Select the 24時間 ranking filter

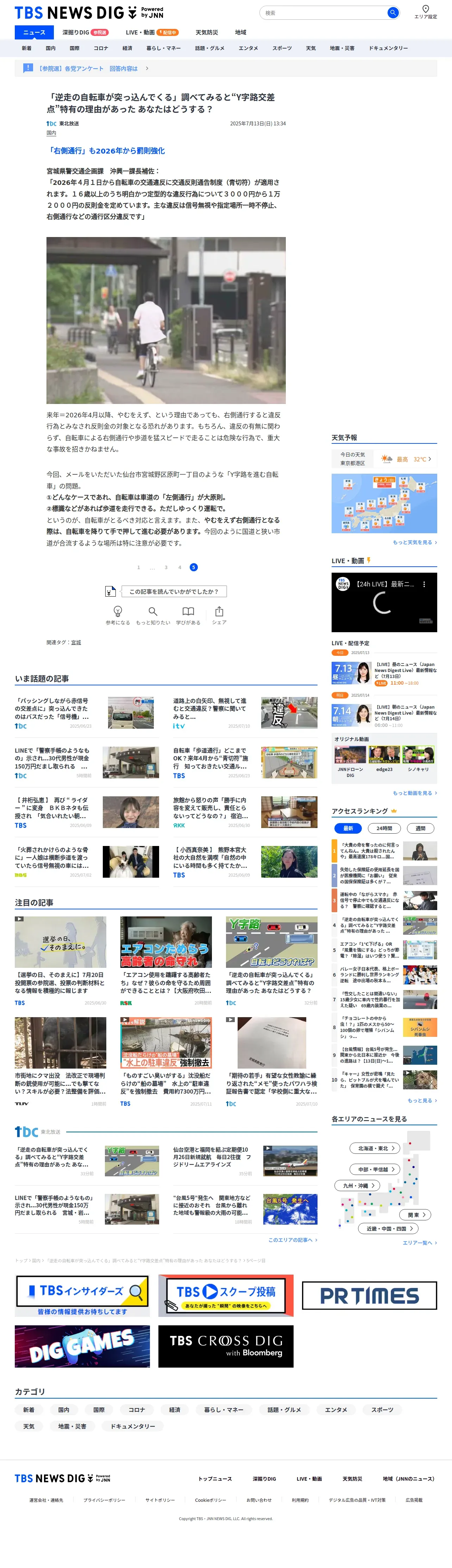tap(384, 828)
